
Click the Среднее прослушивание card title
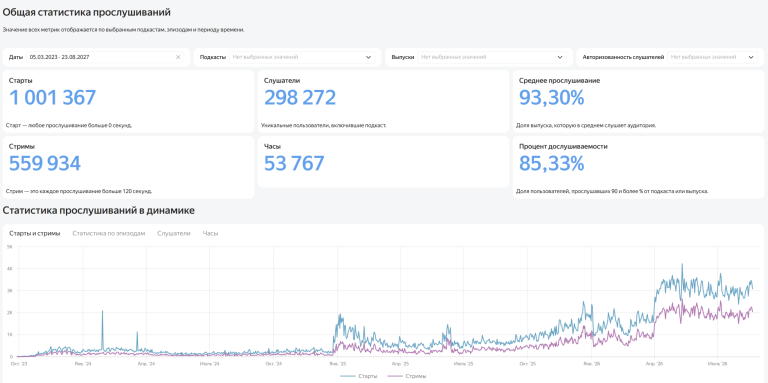[559, 80]
